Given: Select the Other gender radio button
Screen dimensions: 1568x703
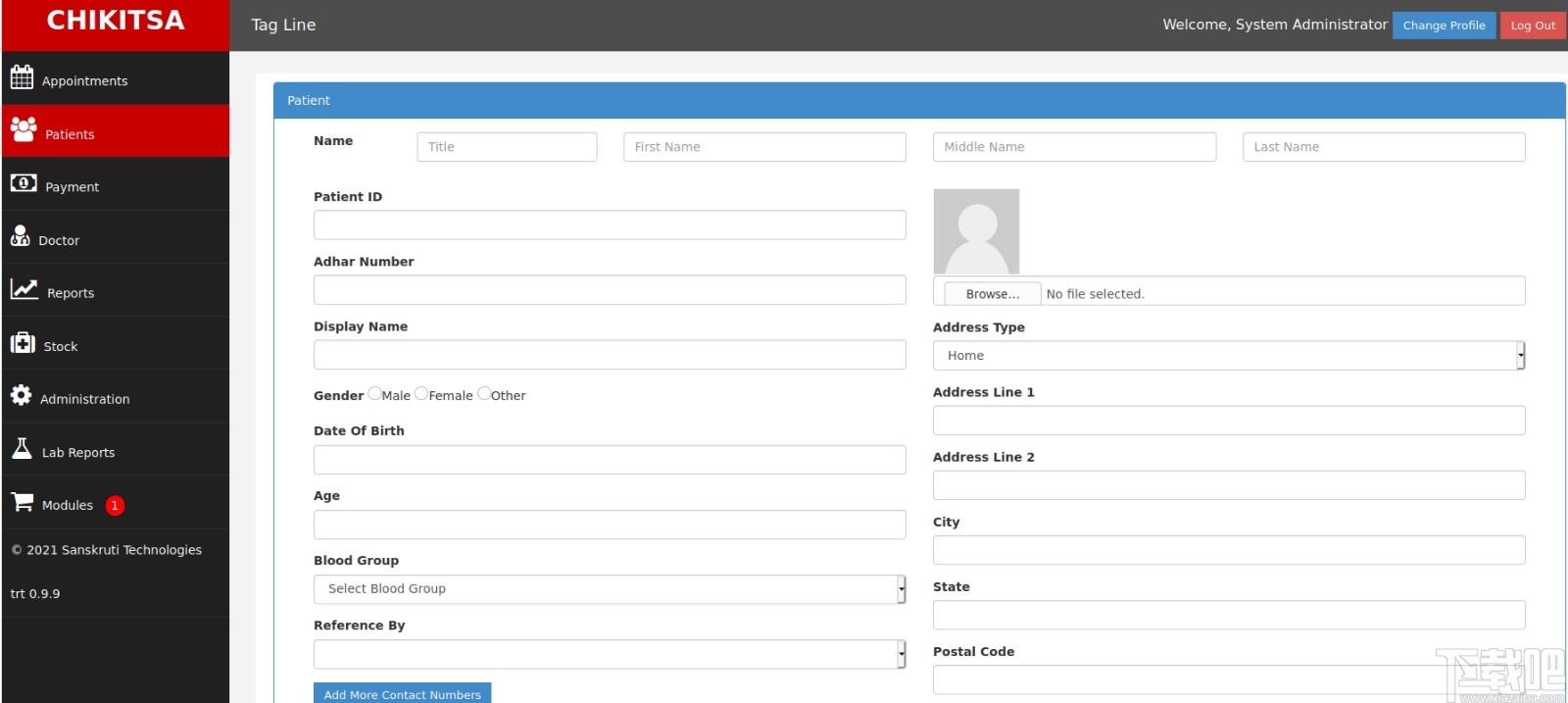Looking at the screenshot, I should point(484,393).
